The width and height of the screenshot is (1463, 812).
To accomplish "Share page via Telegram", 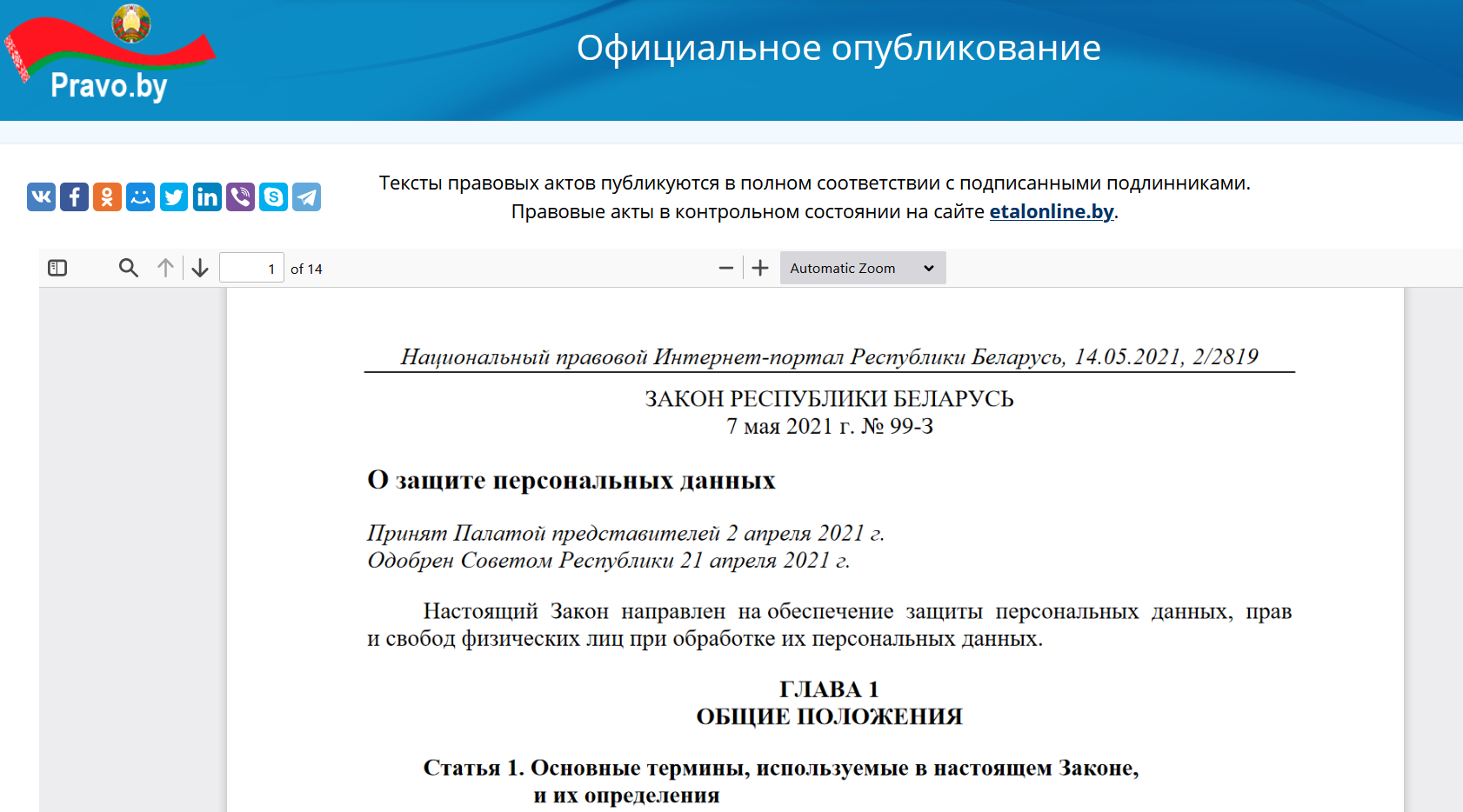I will 306,197.
